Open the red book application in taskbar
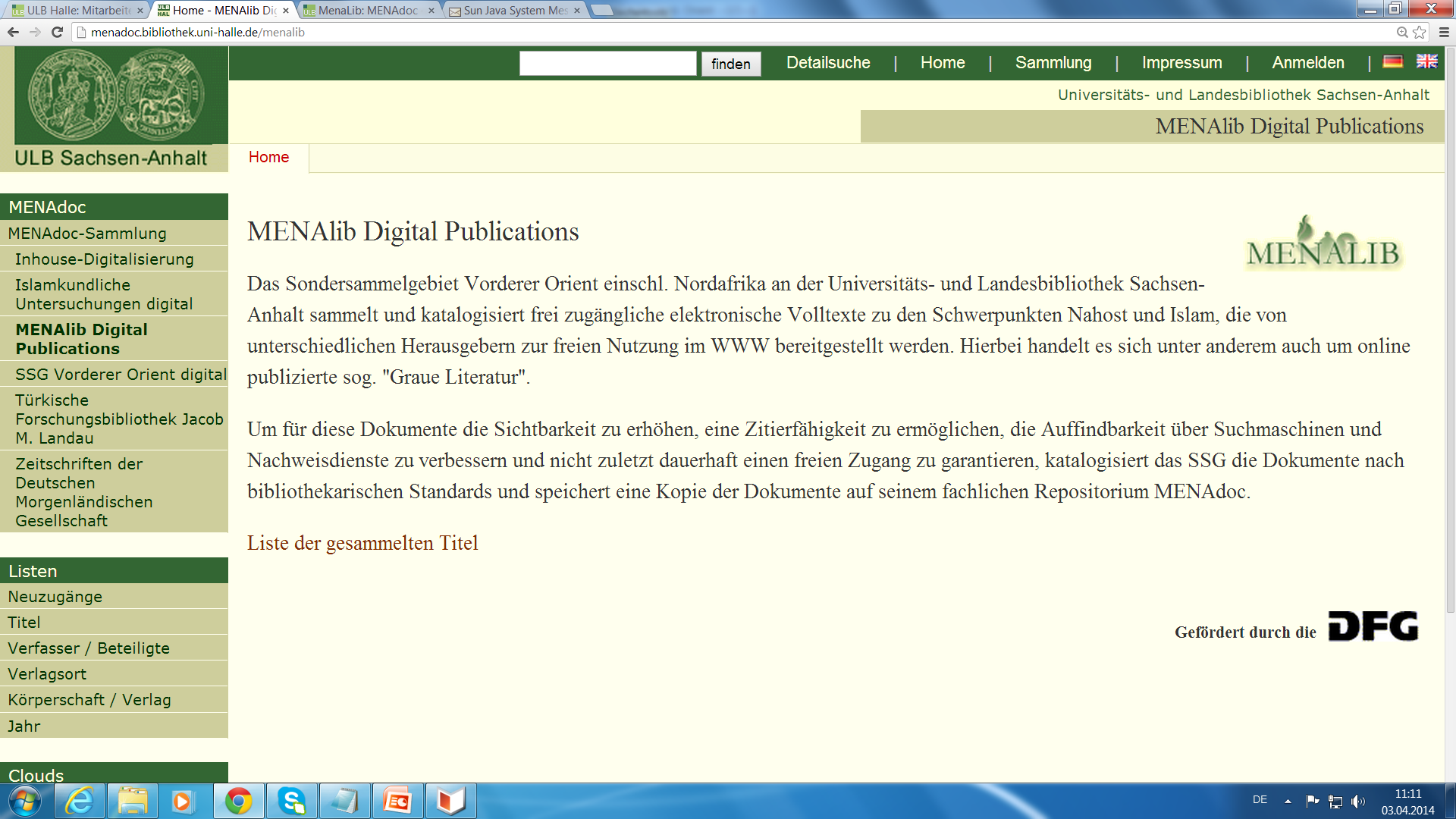 (450, 801)
